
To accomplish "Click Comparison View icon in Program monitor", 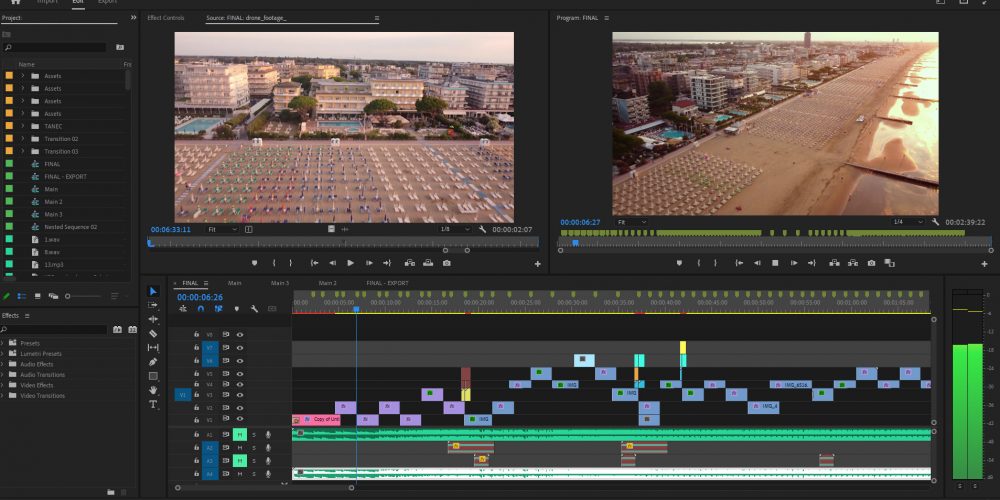I will 890,263.
